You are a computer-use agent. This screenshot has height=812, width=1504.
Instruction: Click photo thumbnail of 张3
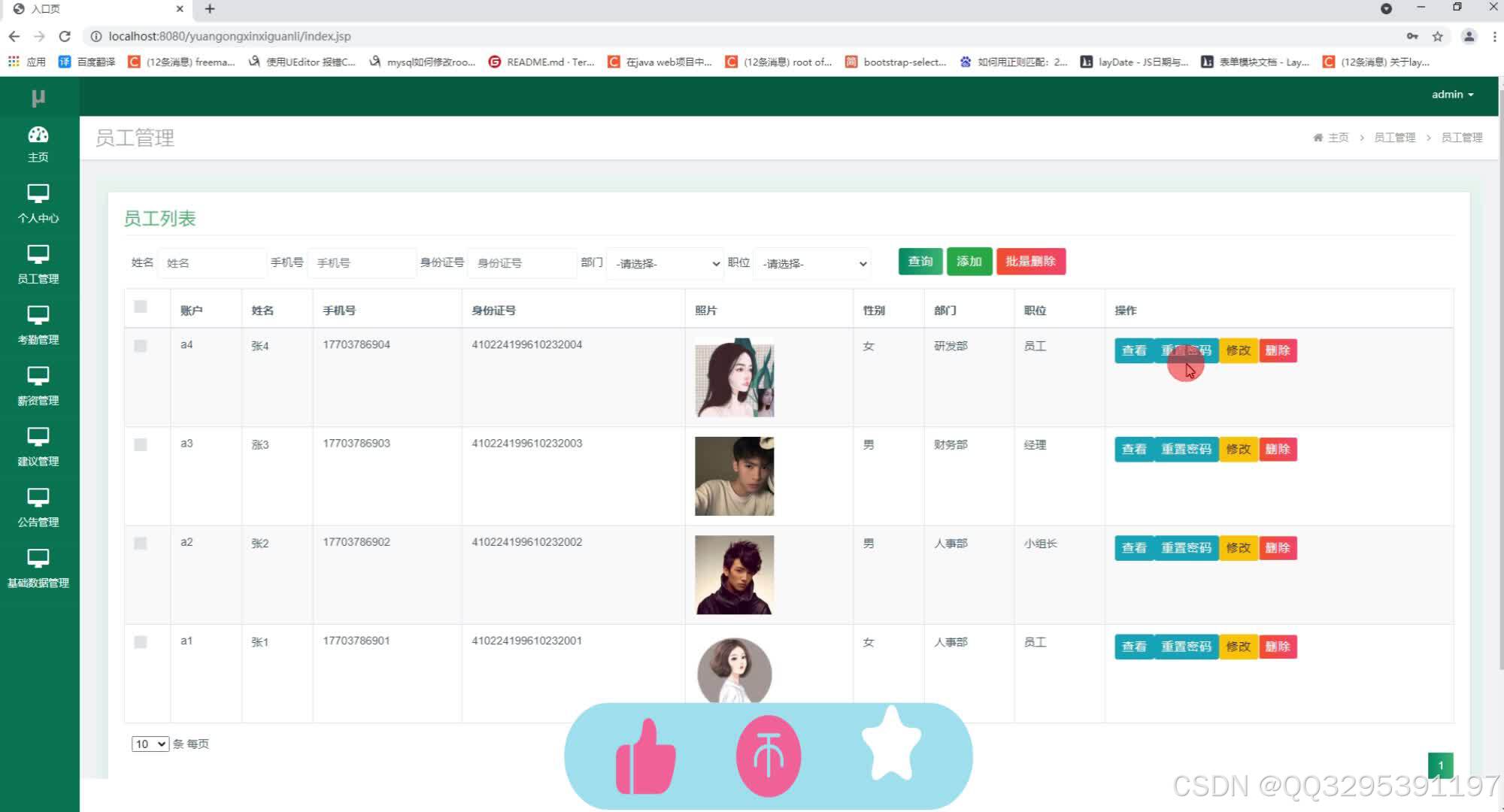[x=735, y=477]
